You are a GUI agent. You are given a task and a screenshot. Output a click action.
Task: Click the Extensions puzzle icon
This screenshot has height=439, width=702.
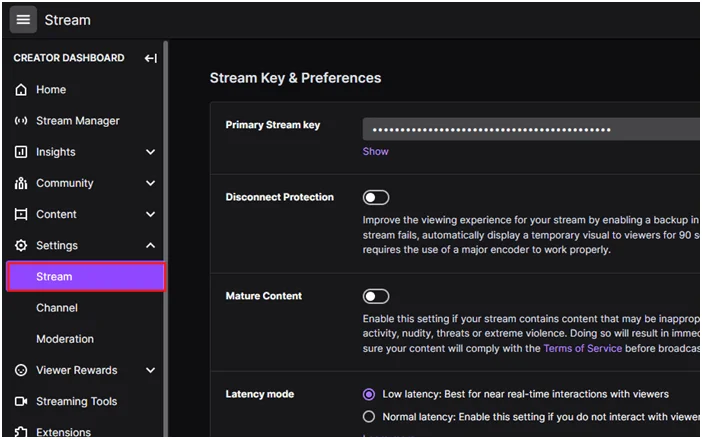point(21,432)
